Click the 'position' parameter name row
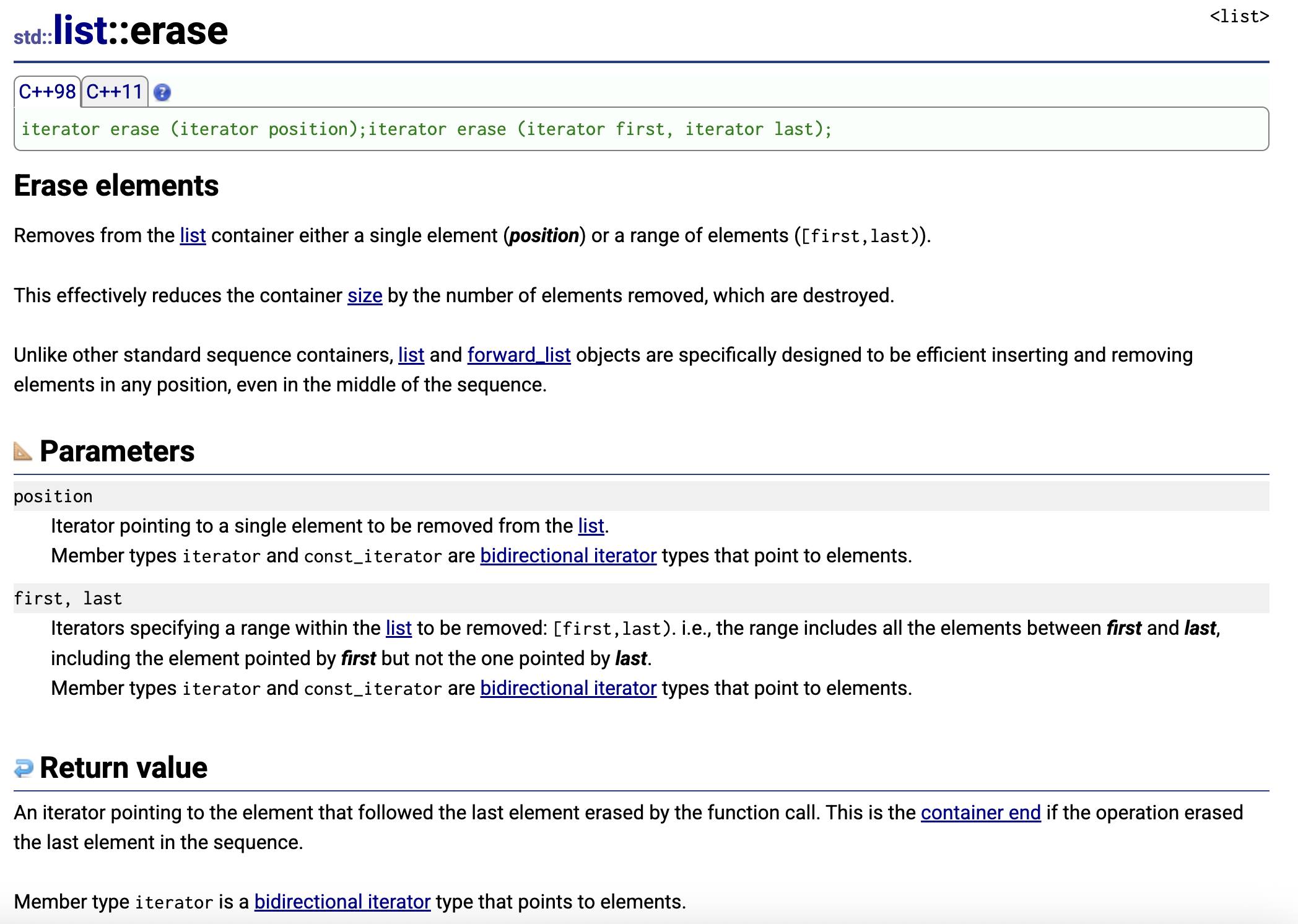 53,496
